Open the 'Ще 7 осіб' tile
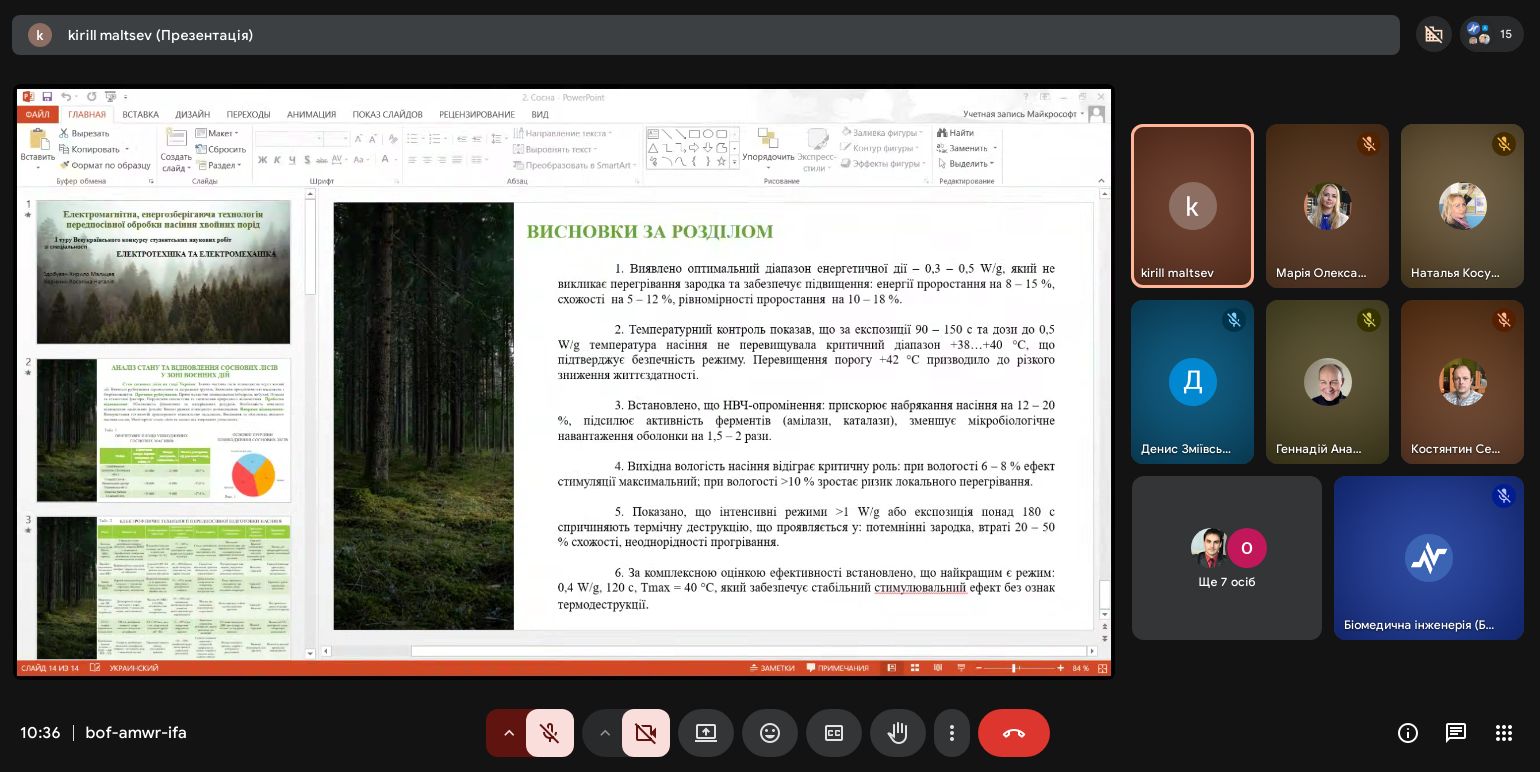 pyautogui.click(x=1226, y=558)
